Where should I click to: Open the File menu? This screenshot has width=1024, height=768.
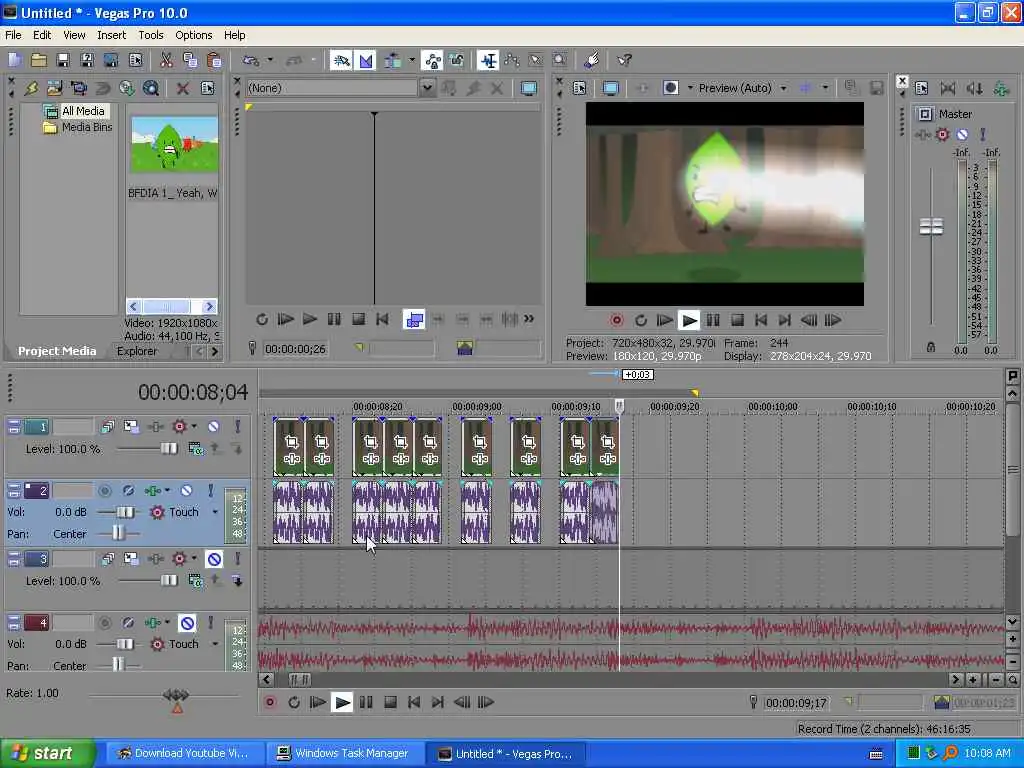[13, 35]
